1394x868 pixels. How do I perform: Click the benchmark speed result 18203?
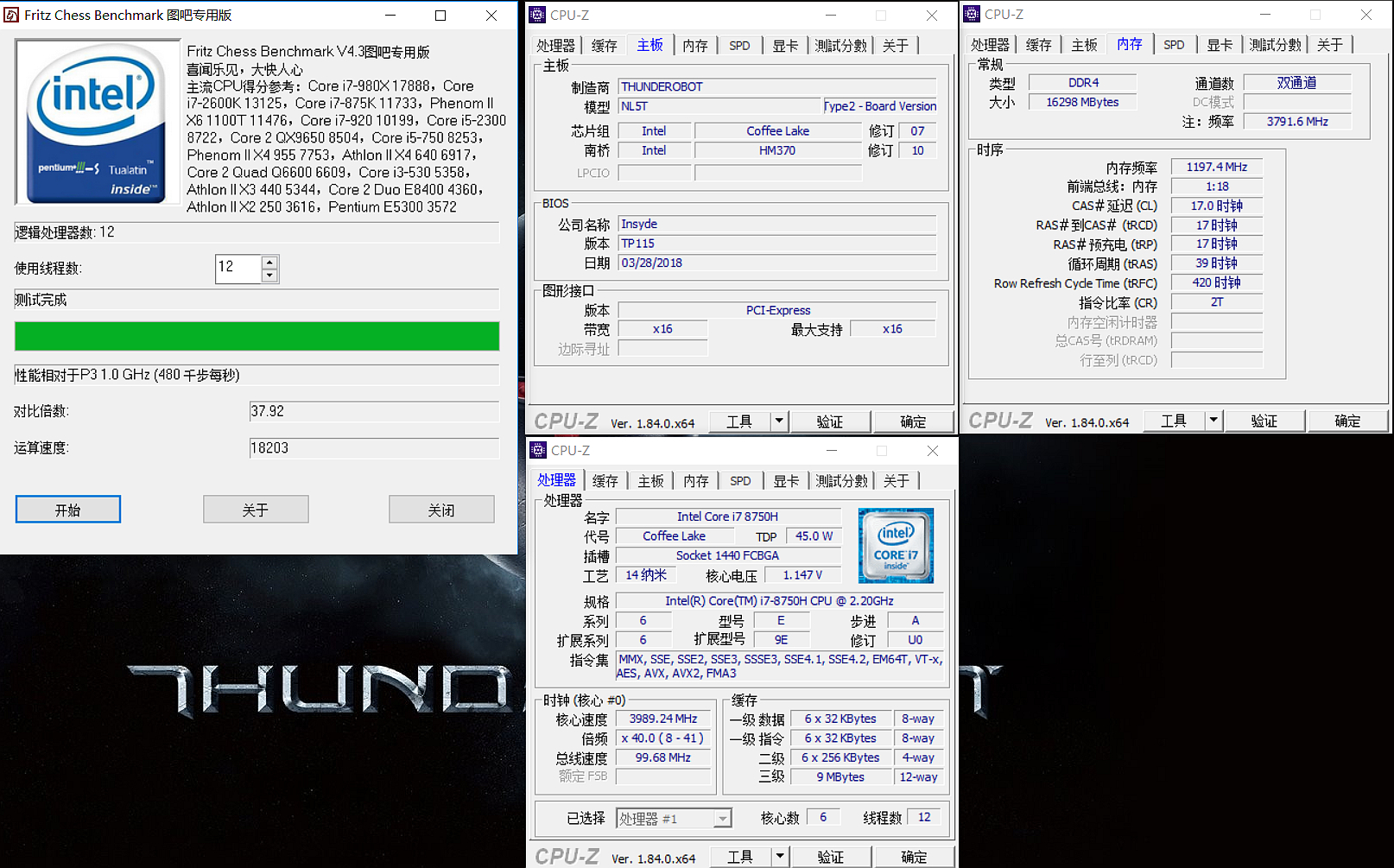(374, 448)
